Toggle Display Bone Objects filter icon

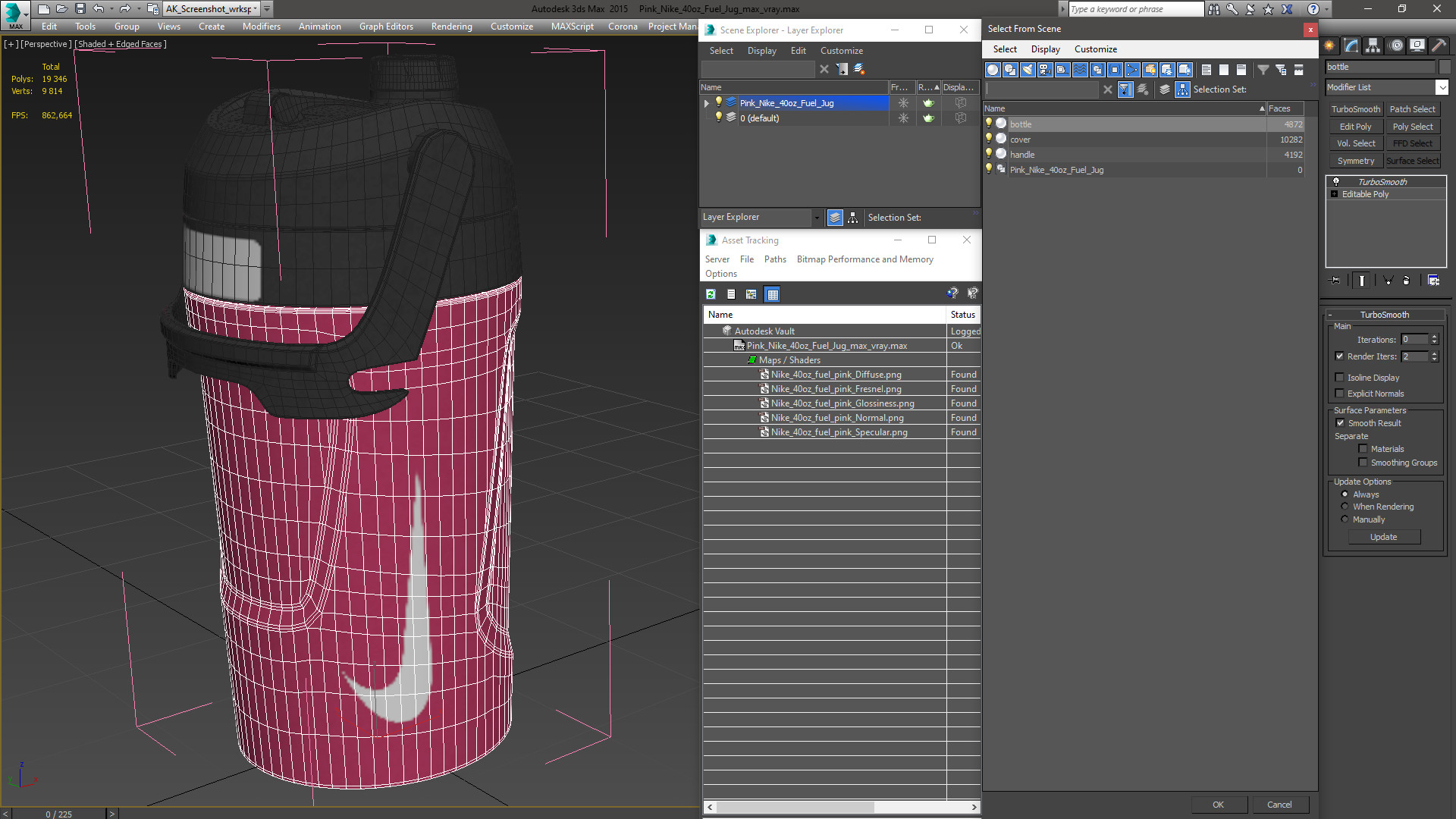[1132, 70]
